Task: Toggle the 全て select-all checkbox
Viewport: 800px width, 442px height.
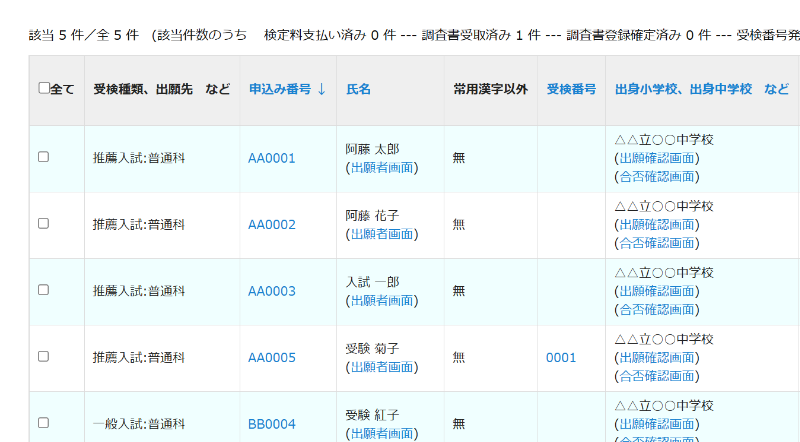Action: [x=44, y=88]
